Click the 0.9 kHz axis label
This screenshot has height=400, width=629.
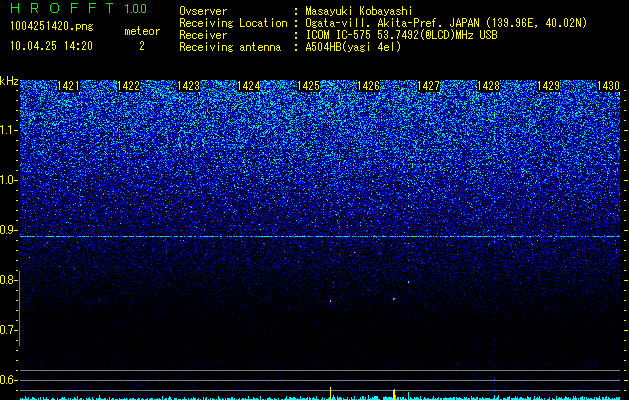(8, 230)
